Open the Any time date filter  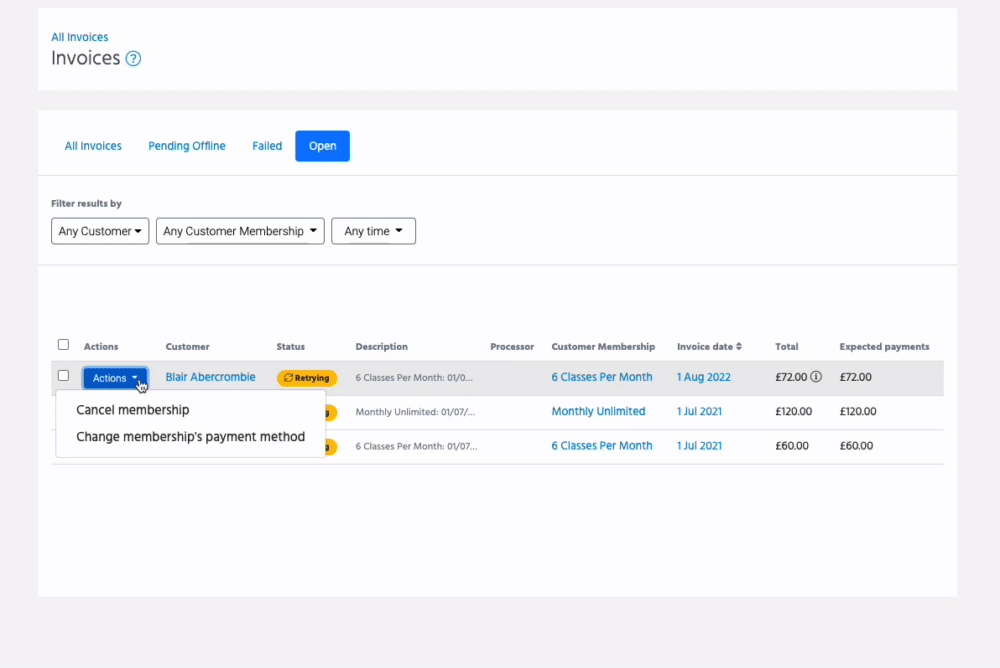click(x=373, y=231)
